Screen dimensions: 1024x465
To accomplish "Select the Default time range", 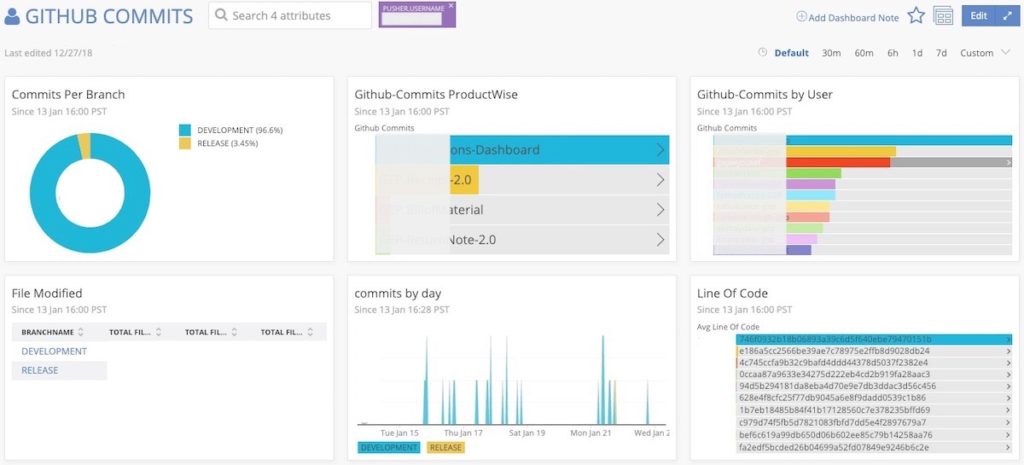I will coord(792,53).
